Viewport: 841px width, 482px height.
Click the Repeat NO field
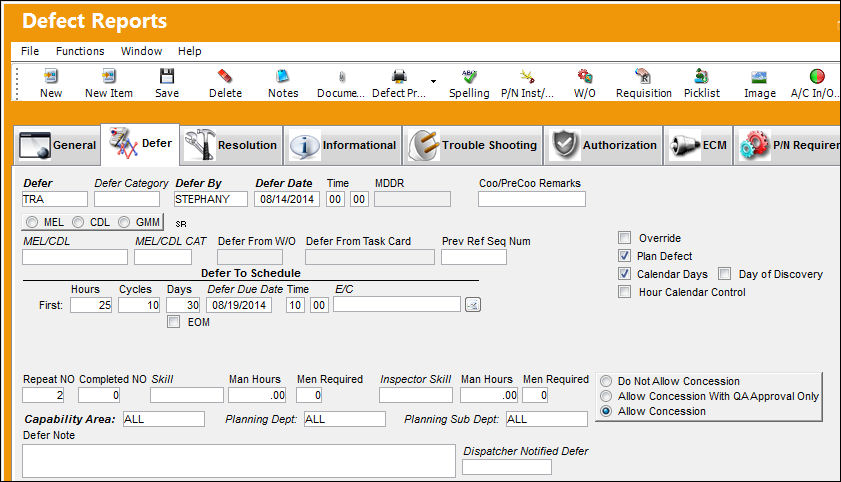point(43,396)
